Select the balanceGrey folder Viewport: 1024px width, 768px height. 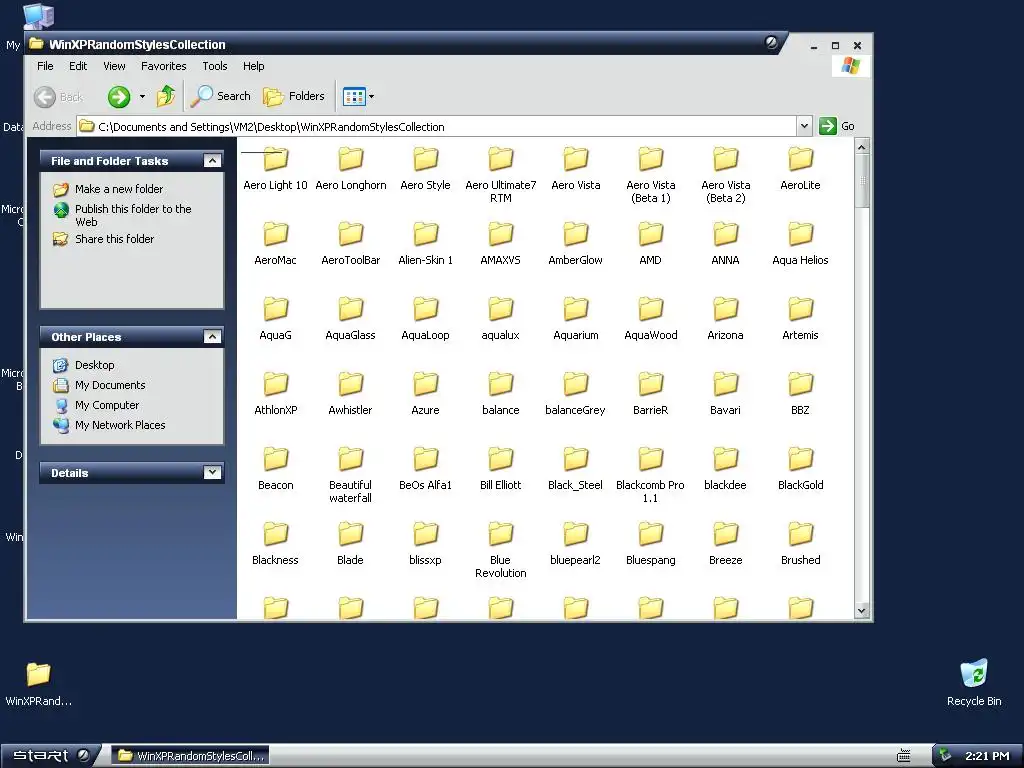(575, 394)
